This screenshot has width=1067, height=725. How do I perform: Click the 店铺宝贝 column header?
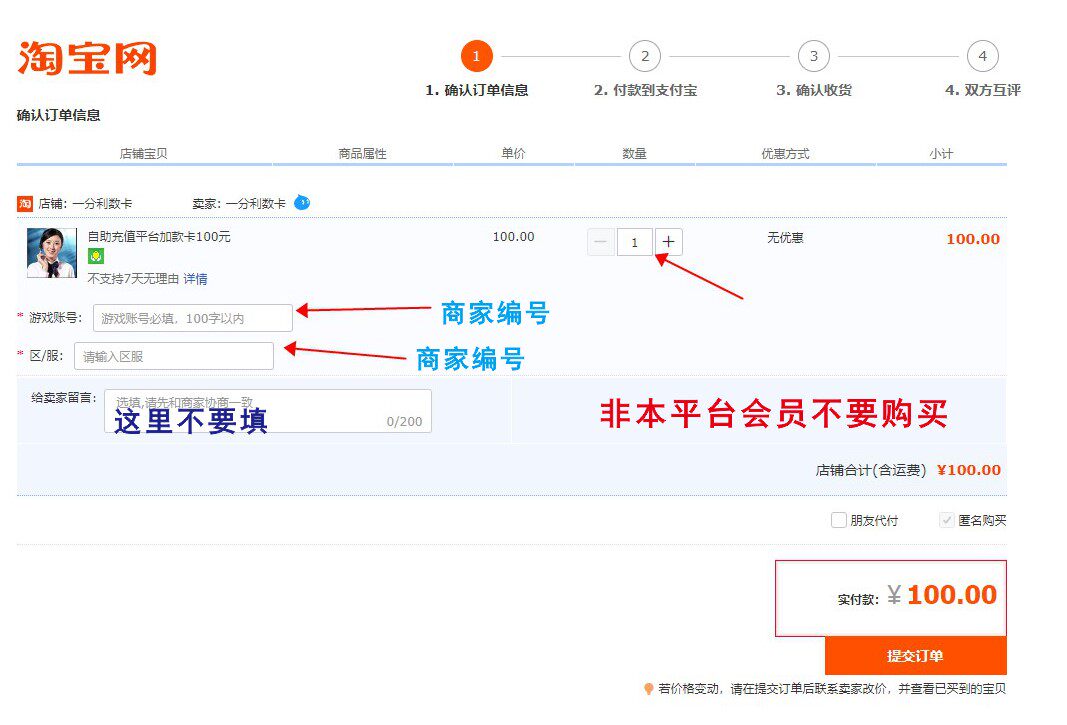[x=144, y=153]
